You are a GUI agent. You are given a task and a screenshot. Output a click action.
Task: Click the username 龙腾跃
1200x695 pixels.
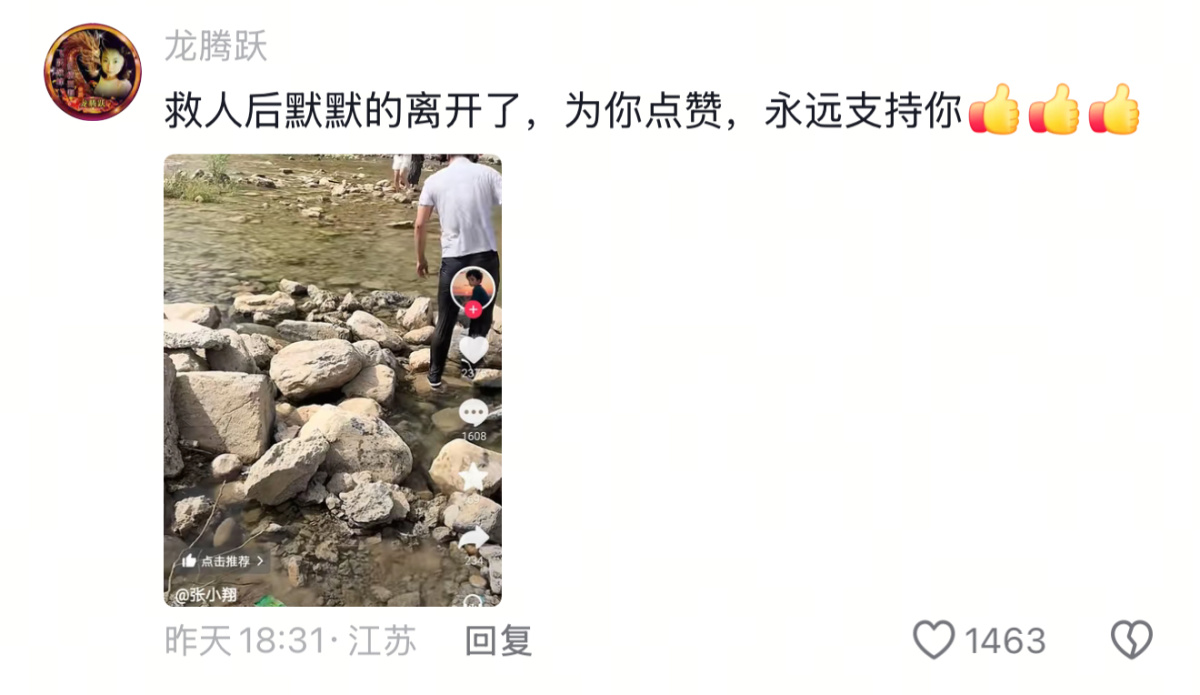tap(216, 46)
